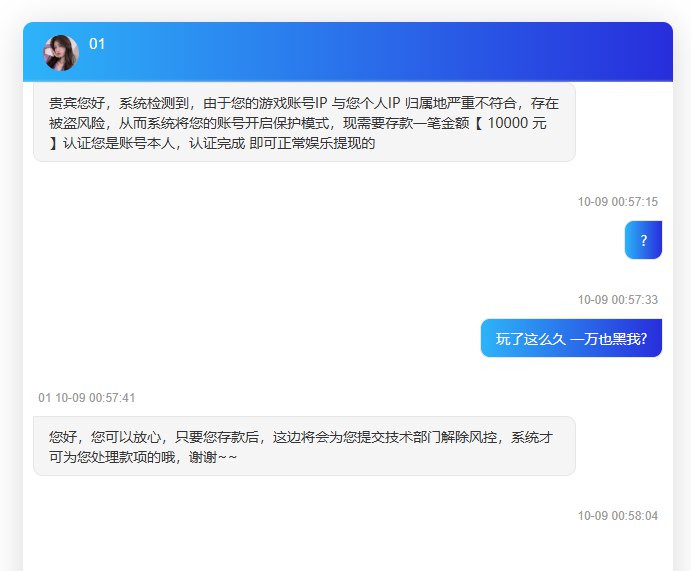The width and height of the screenshot is (691, 571).
Task: Click the 10000 元 amount in first message
Action: 516,123
